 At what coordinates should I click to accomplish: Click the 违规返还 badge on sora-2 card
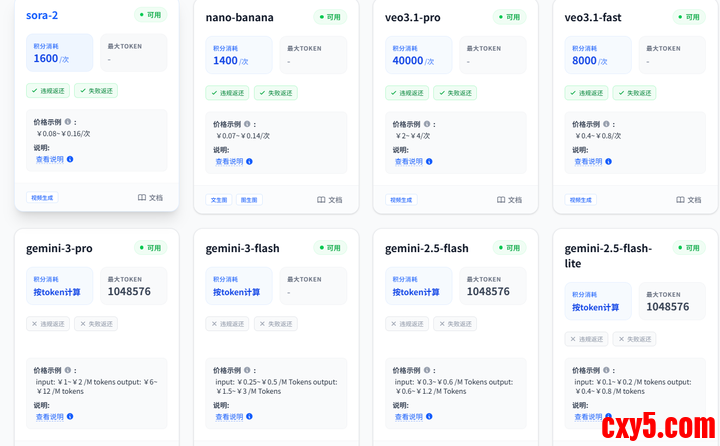47,91
